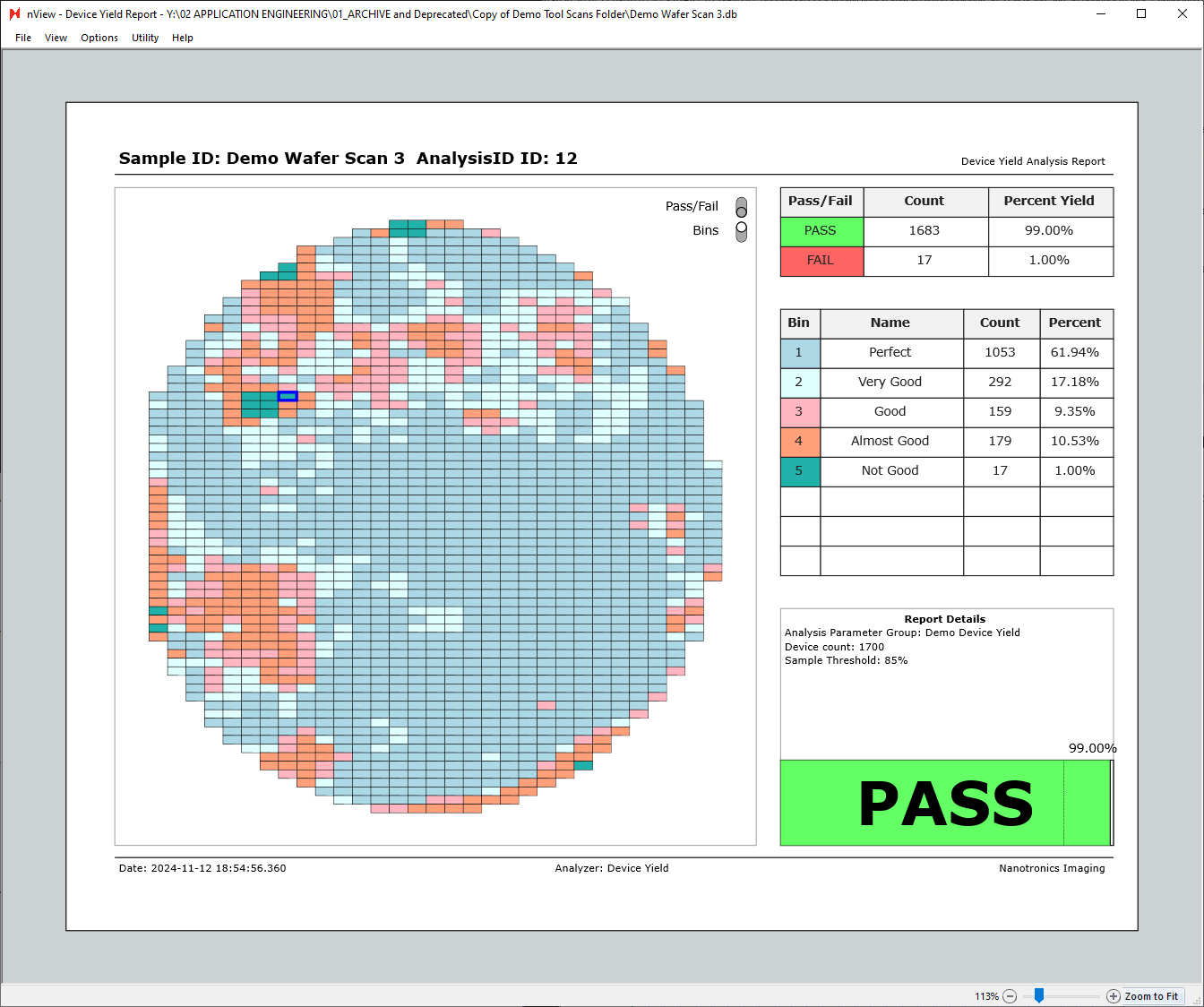Open the Utility menu
This screenshot has width=1204, height=1007.
tap(145, 38)
